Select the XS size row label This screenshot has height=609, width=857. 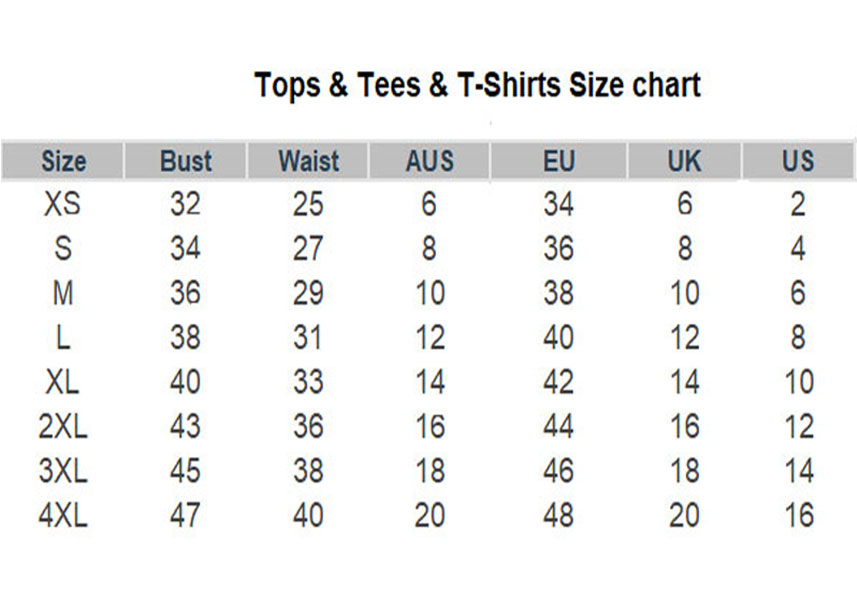[62, 204]
